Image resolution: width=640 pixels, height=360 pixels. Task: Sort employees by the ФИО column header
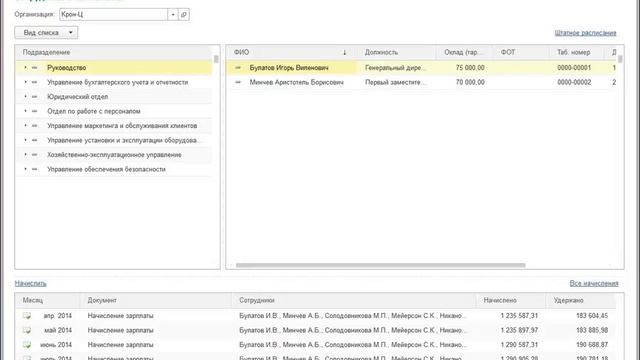click(x=291, y=52)
